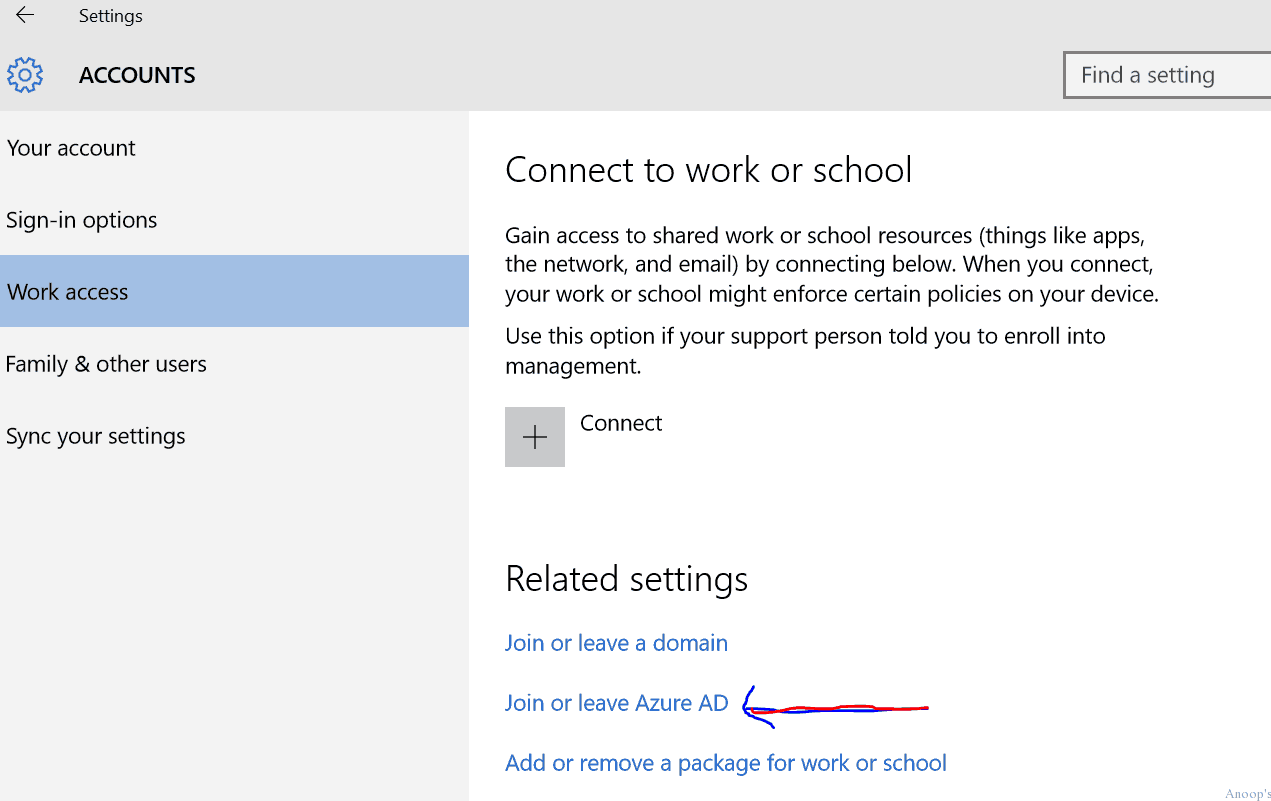Image resolution: width=1271 pixels, height=801 pixels.
Task: Click the plus Connect button
Action: (x=535, y=437)
